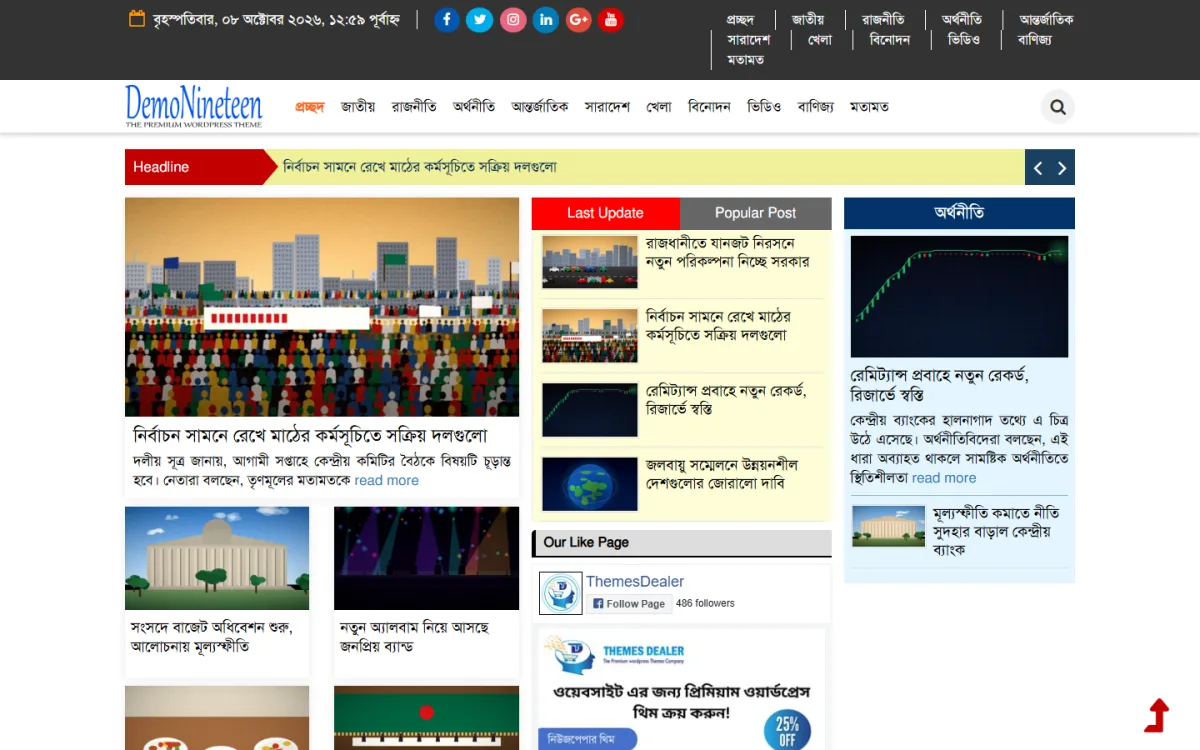Click read more under the featured article
Image resolution: width=1200 pixels, height=750 pixels.
pyautogui.click(x=386, y=480)
